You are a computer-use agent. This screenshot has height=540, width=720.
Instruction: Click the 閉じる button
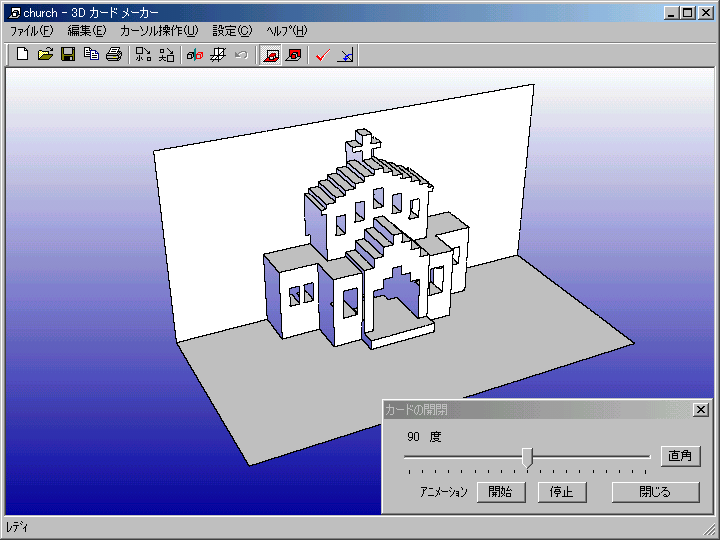coord(656,492)
